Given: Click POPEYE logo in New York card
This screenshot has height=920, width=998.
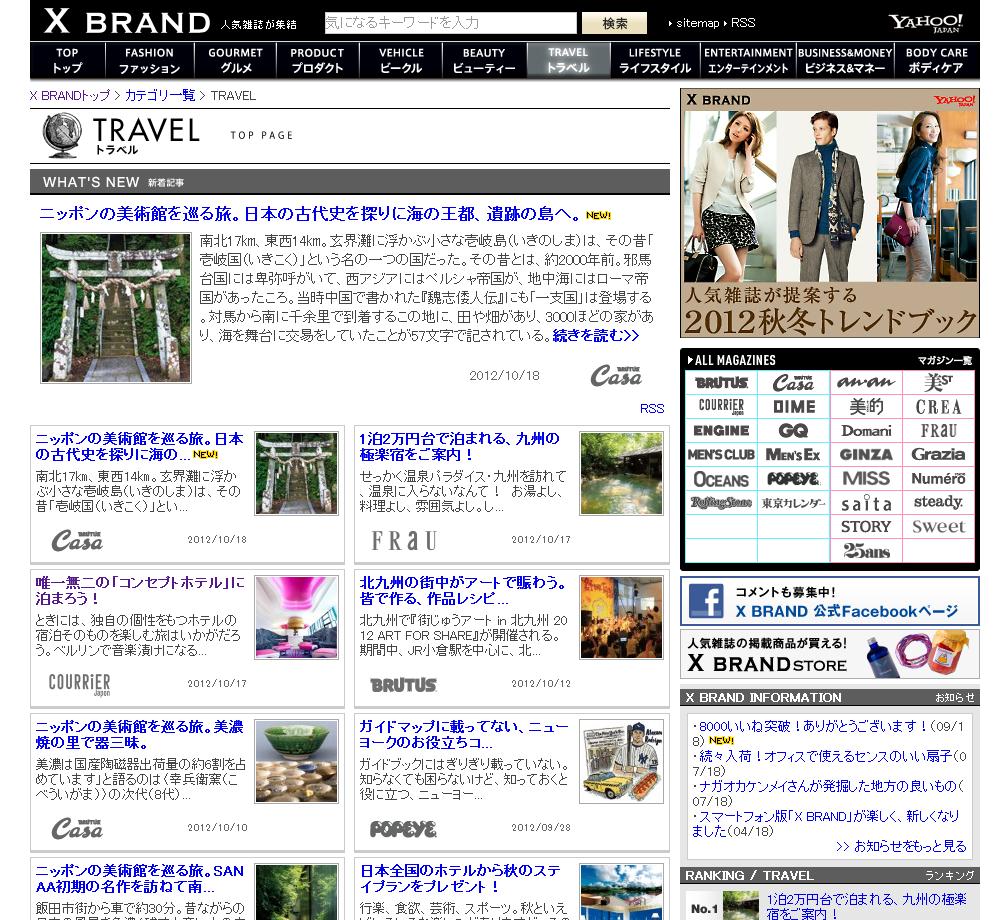Looking at the screenshot, I should point(404,829).
